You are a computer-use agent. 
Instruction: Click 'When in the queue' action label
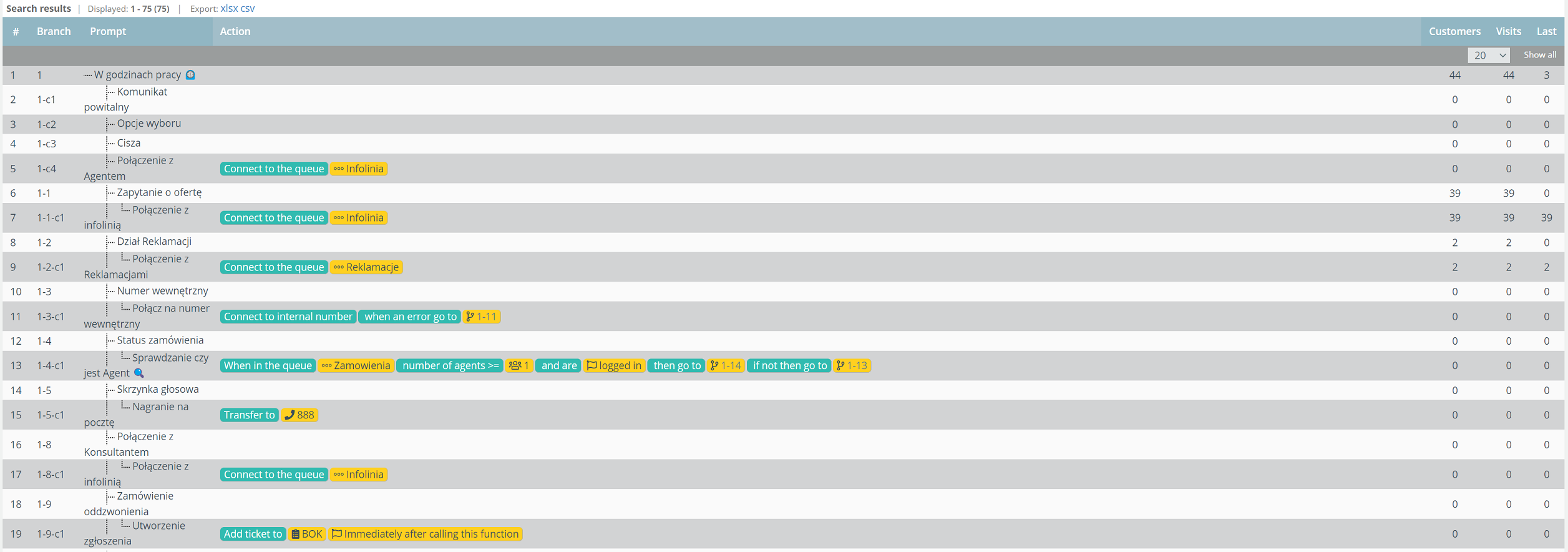[x=268, y=366]
